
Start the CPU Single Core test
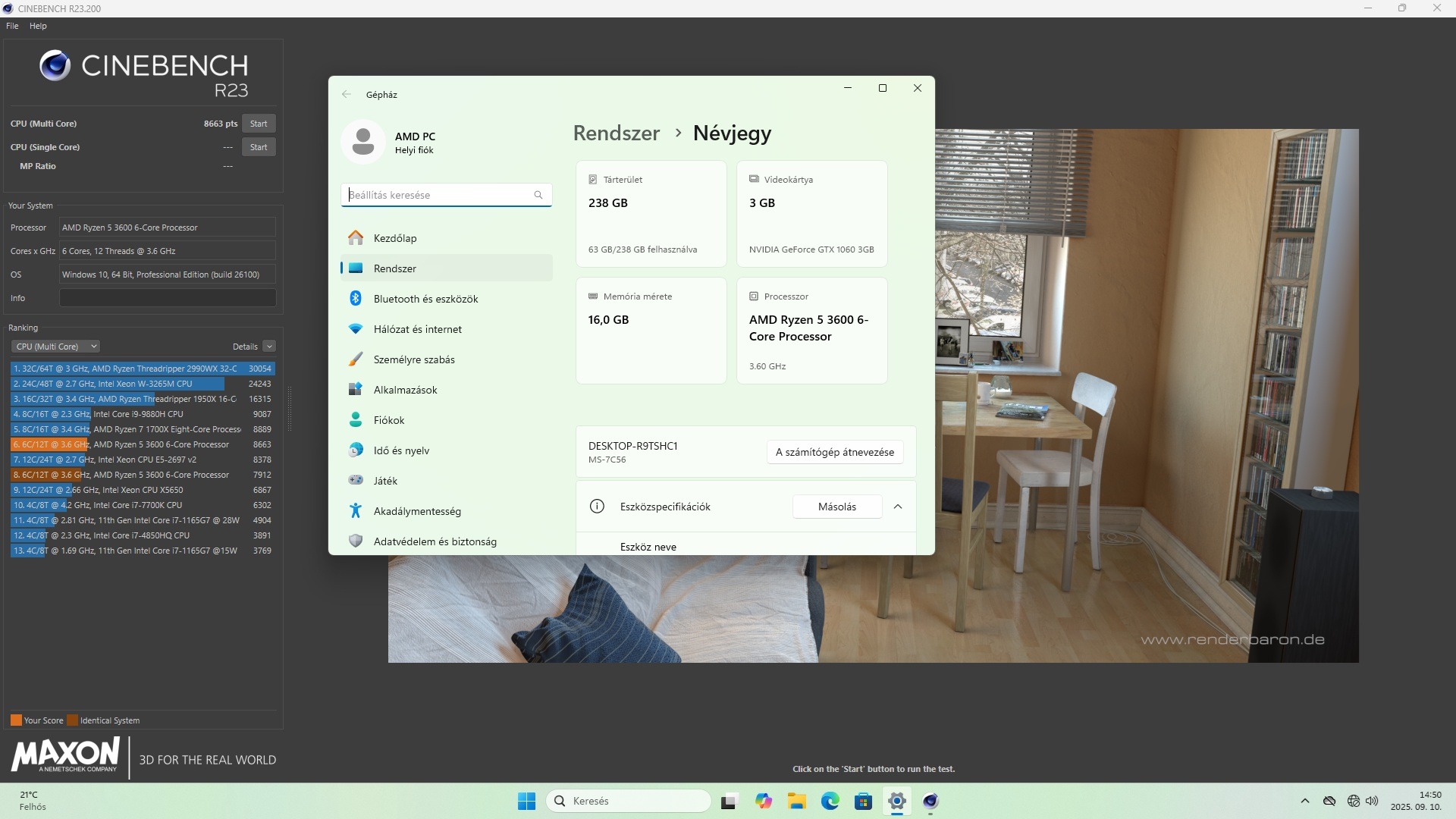(259, 147)
